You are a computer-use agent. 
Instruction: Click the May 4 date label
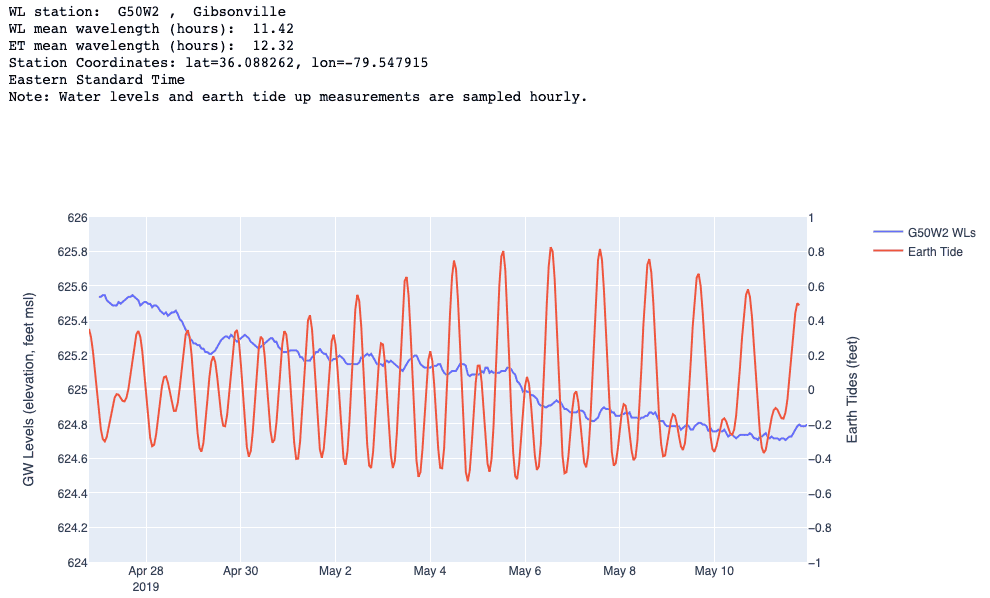pos(430,572)
